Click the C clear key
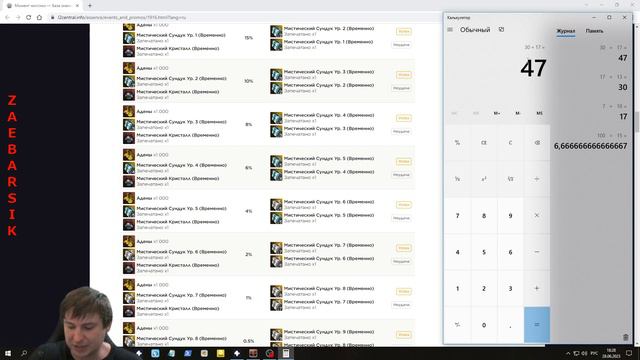The image size is (640, 360). coord(510,143)
